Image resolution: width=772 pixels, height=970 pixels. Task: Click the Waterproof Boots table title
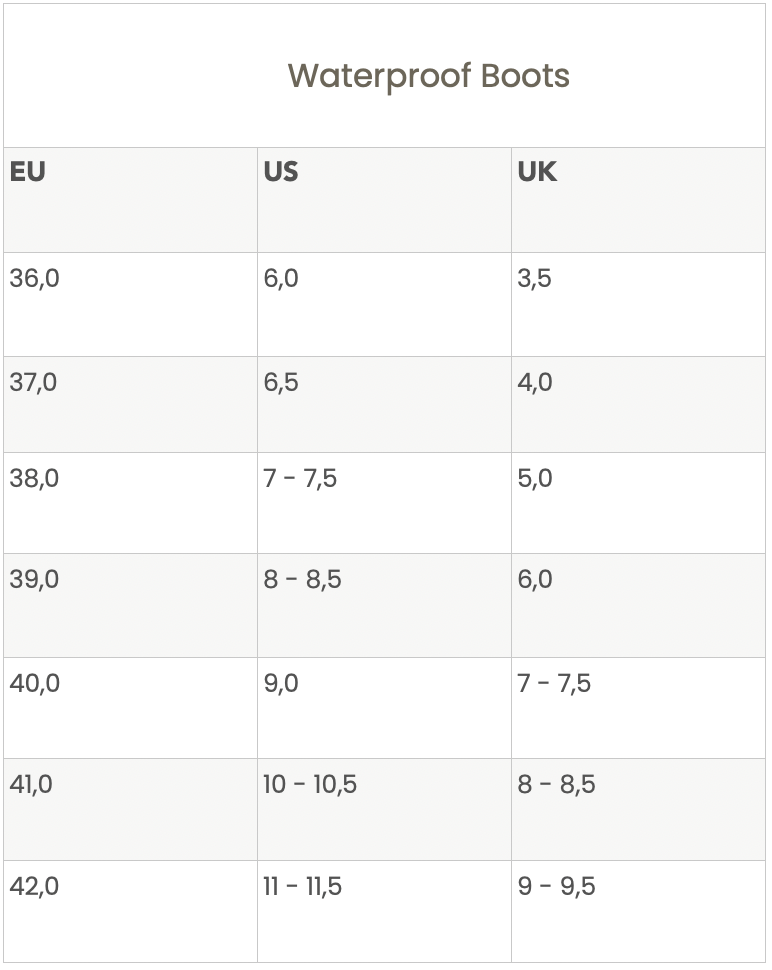(428, 76)
